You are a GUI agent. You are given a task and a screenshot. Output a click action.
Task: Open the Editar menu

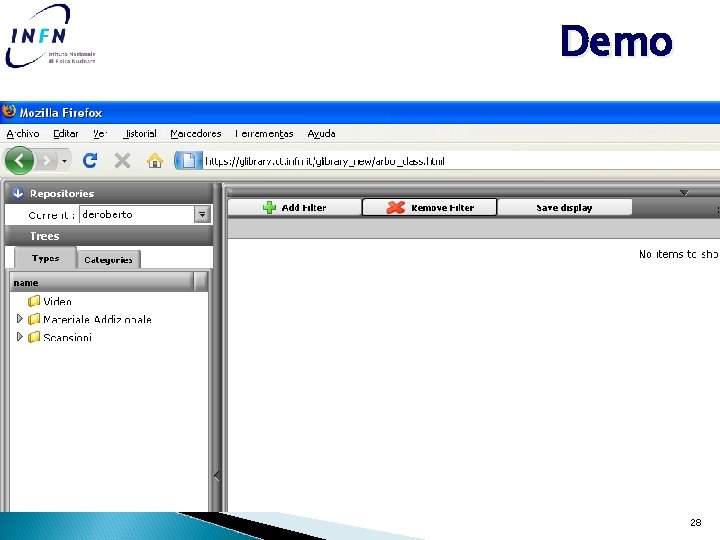tap(66, 134)
